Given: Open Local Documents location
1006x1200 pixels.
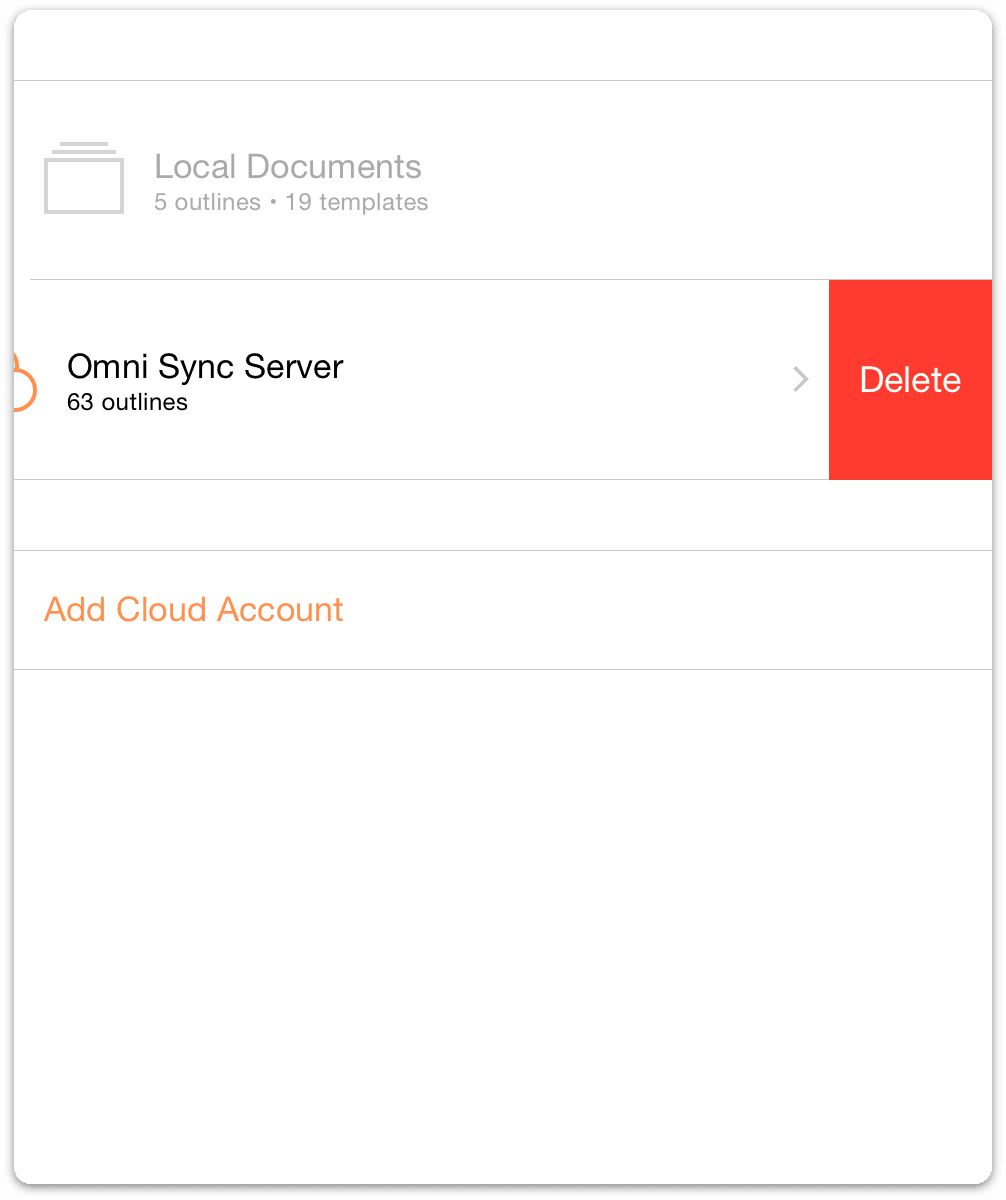Looking at the screenshot, I should [x=503, y=180].
